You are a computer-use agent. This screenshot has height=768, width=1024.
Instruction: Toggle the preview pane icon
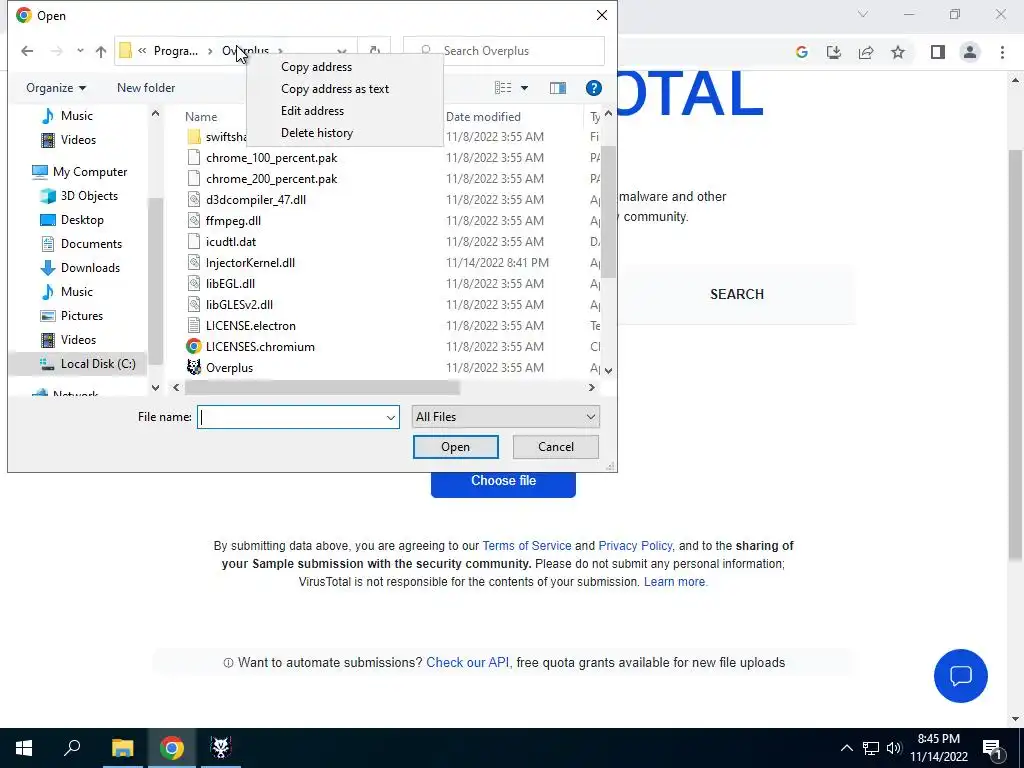pos(558,88)
